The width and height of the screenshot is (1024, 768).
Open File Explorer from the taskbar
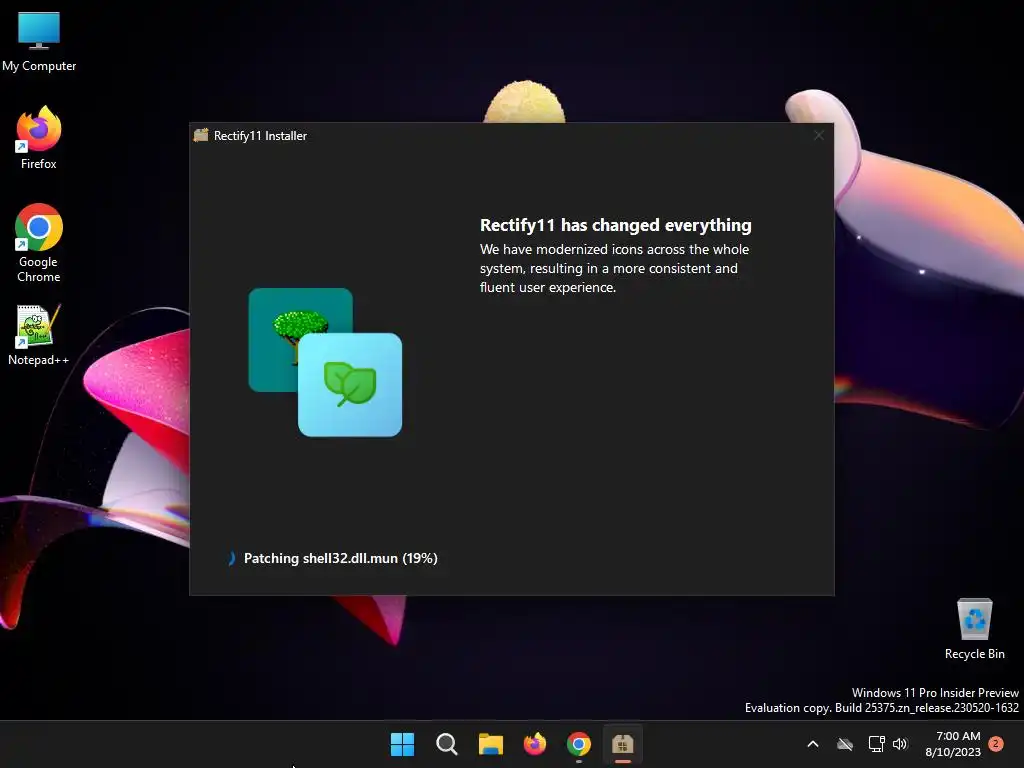(x=490, y=744)
